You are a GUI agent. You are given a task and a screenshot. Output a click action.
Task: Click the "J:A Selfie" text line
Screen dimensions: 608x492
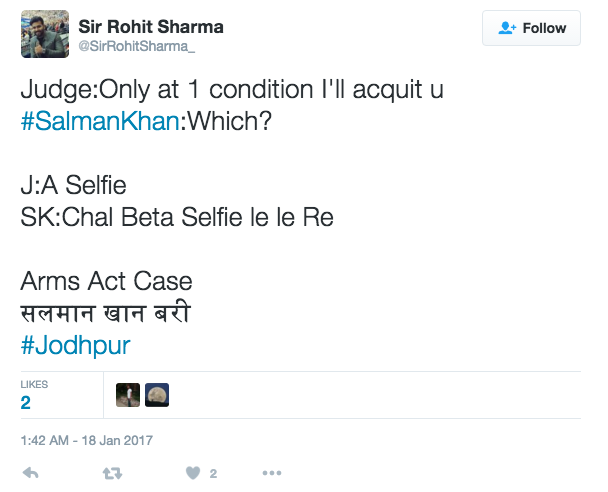pos(74,186)
